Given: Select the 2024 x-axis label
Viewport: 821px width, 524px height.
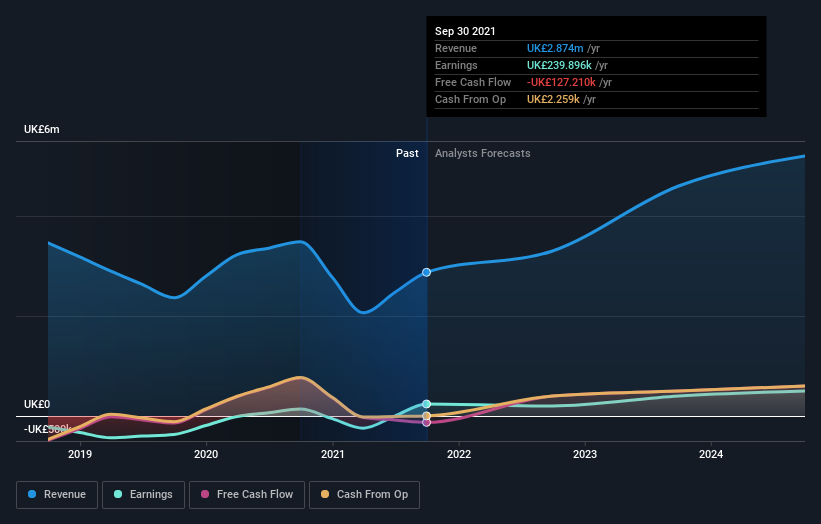Looking at the screenshot, I should 711,454.
